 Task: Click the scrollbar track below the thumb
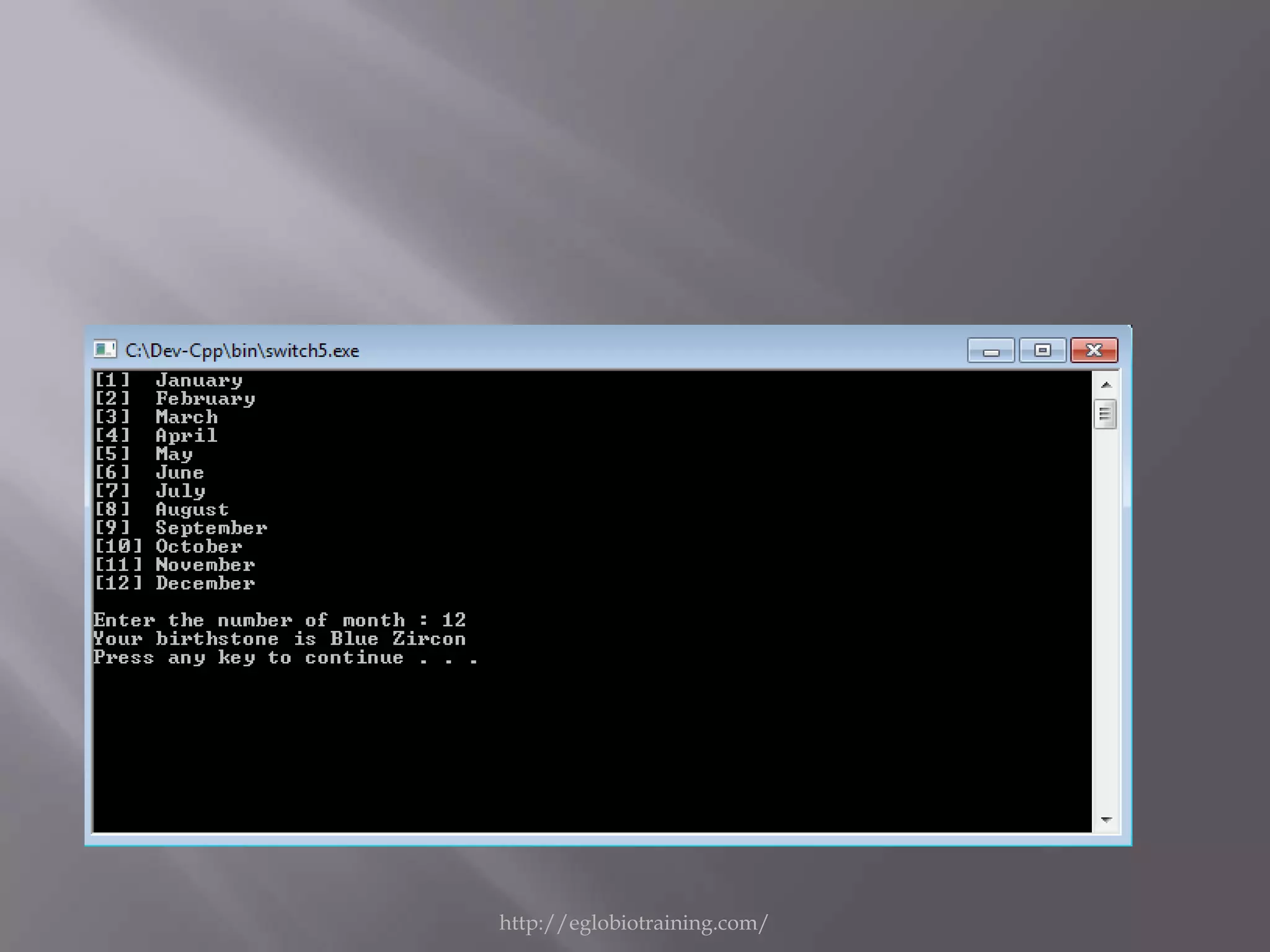click(1106, 620)
